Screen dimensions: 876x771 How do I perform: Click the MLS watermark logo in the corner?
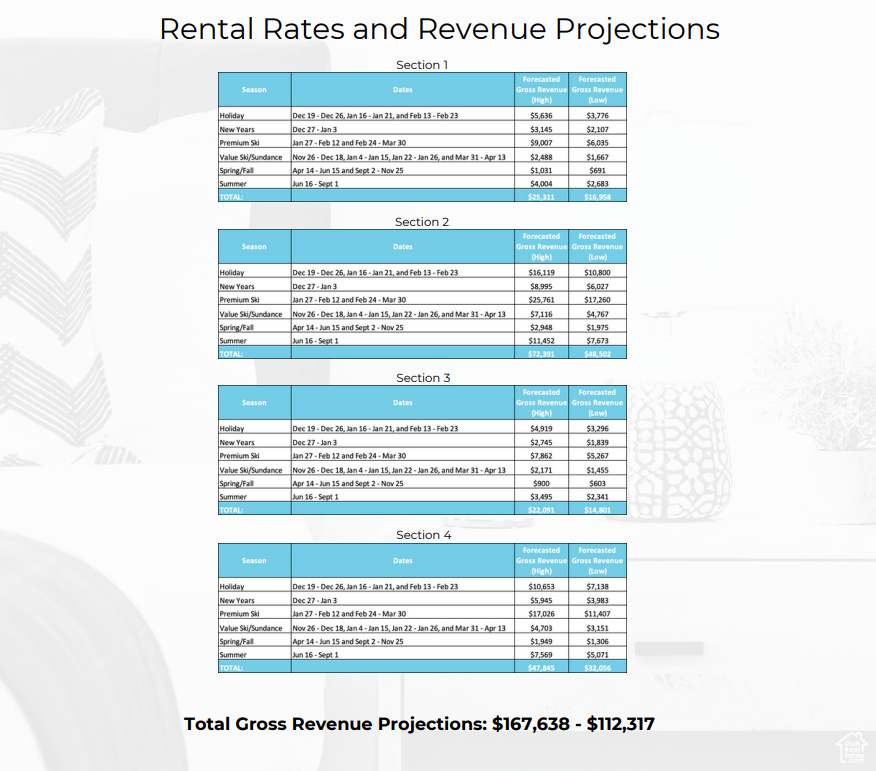(851, 746)
